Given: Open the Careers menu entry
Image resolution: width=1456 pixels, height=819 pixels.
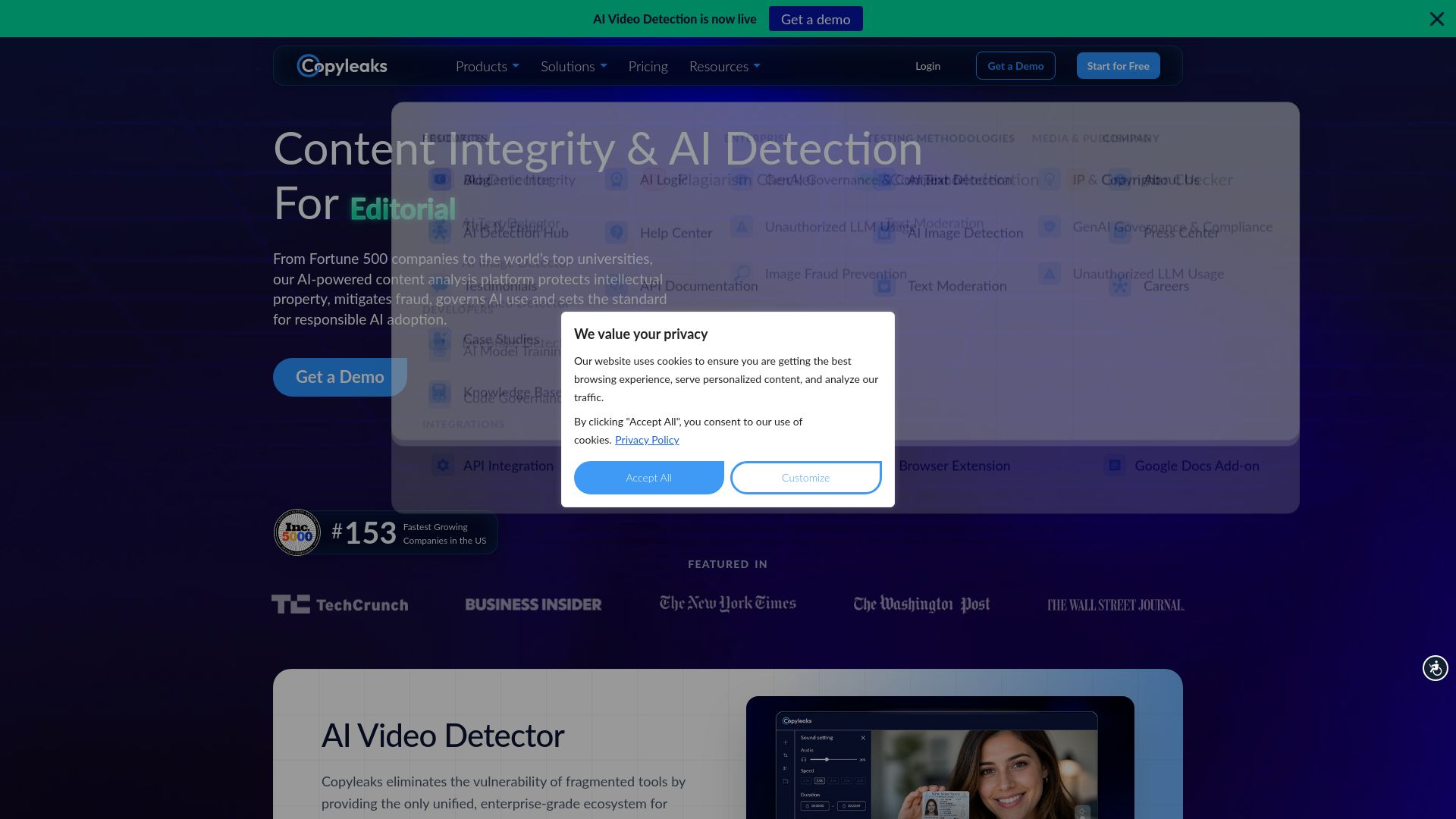Looking at the screenshot, I should tap(1166, 286).
